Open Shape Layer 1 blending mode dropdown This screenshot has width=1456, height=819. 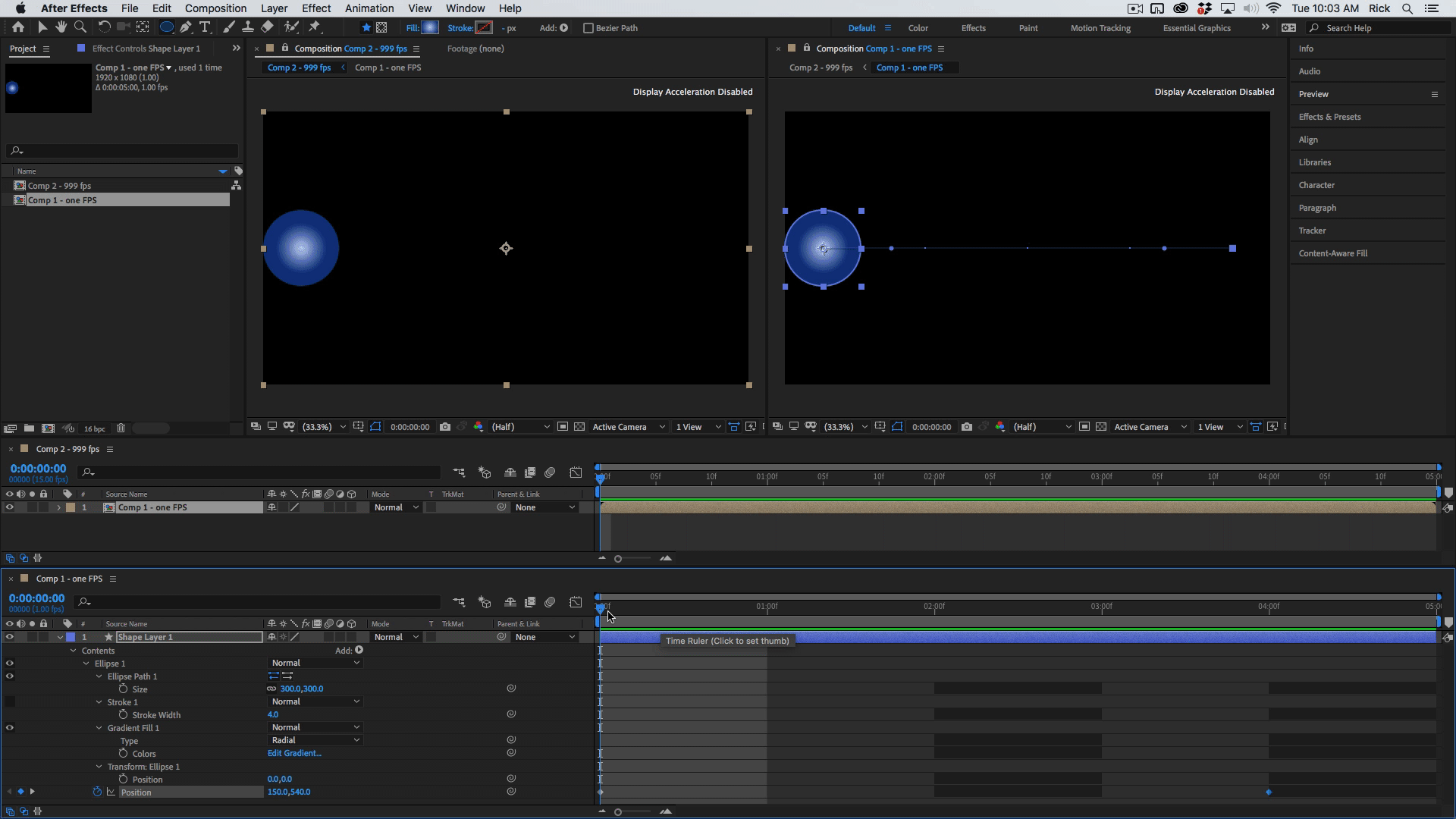[x=396, y=637]
